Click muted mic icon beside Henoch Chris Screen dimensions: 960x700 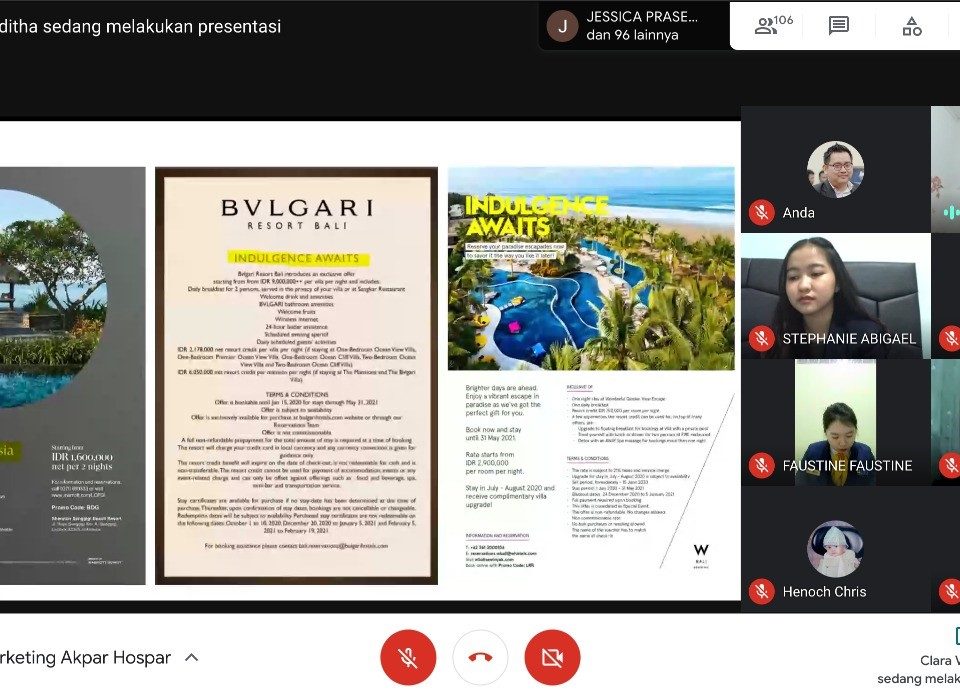click(x=762, y=592)
